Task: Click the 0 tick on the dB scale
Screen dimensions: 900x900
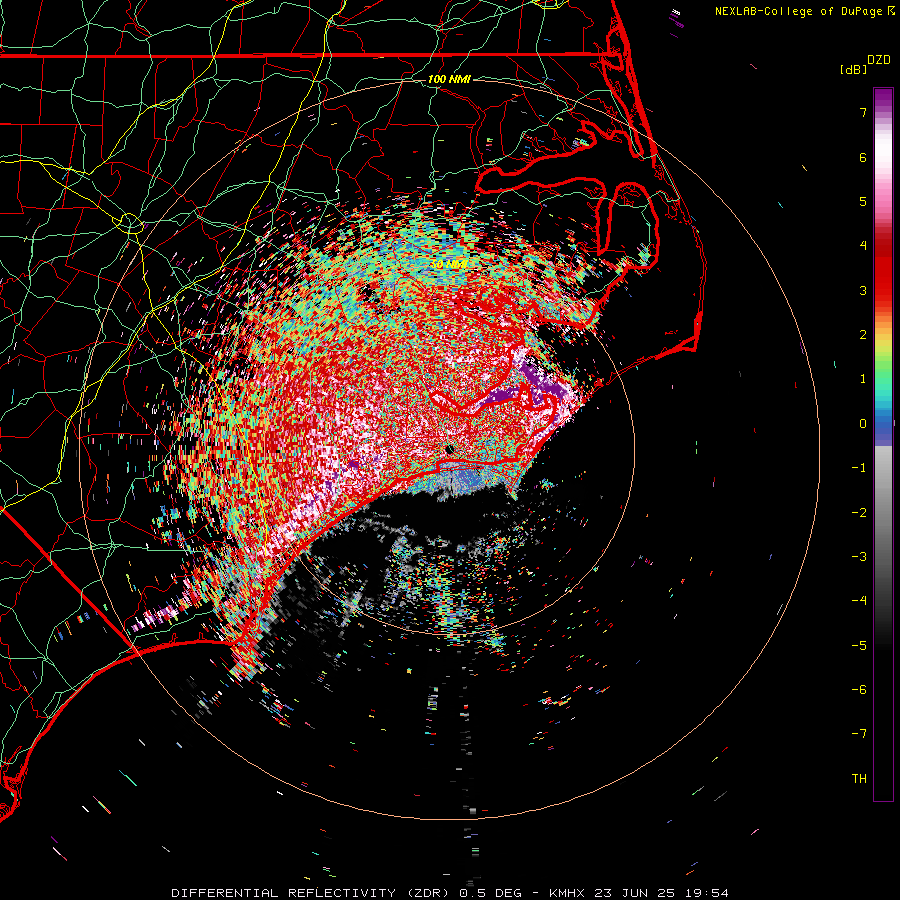Action: tap(863, 424)
